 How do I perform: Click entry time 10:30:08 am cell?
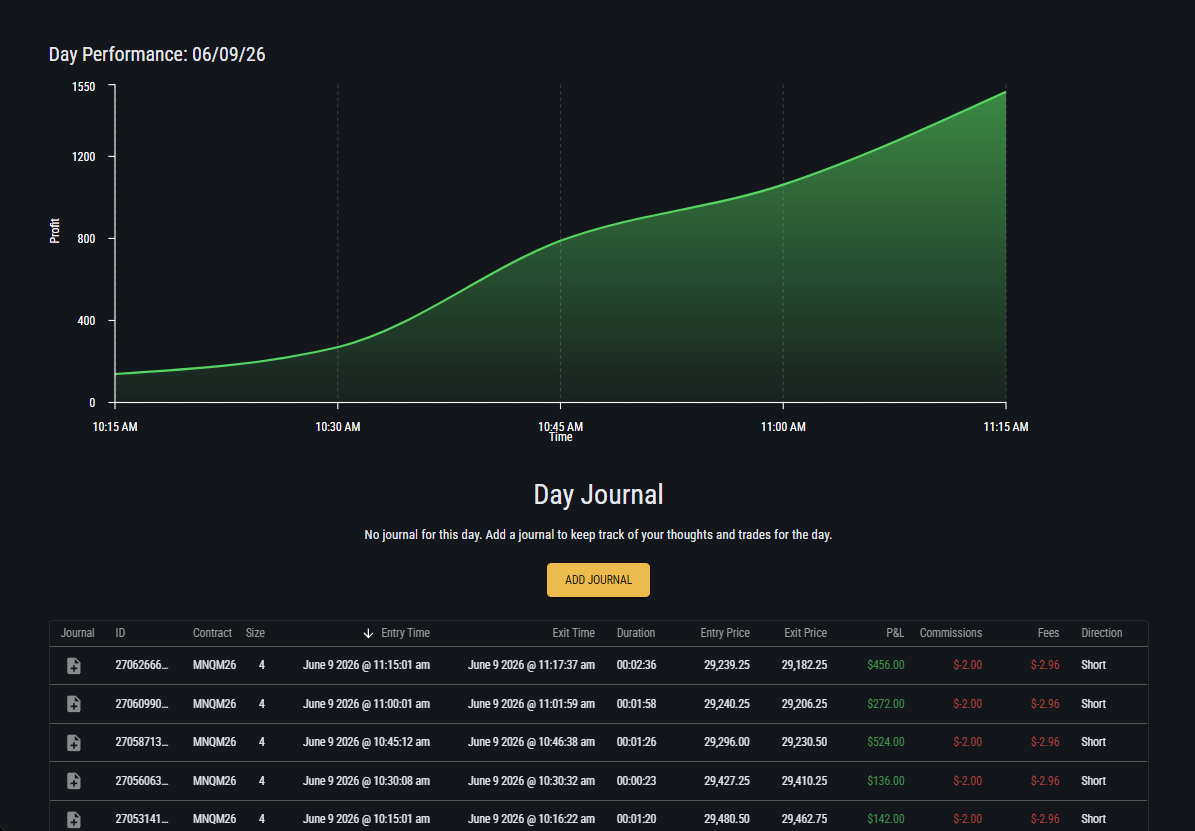tap(366, 781)
